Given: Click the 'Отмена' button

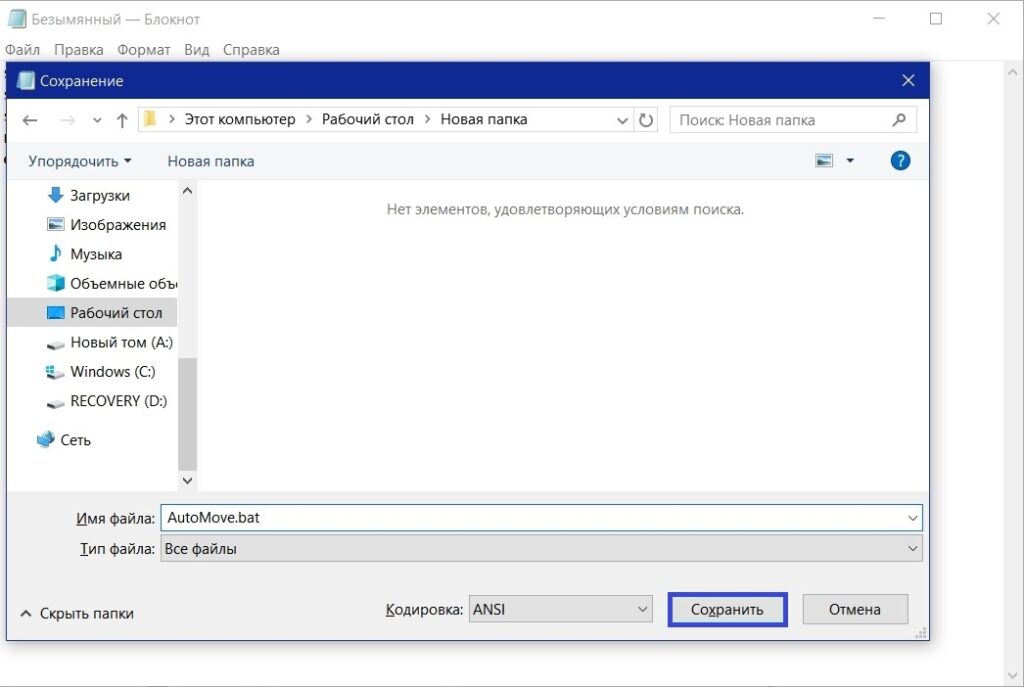Looking at the screenshot, I should (855, 609).
